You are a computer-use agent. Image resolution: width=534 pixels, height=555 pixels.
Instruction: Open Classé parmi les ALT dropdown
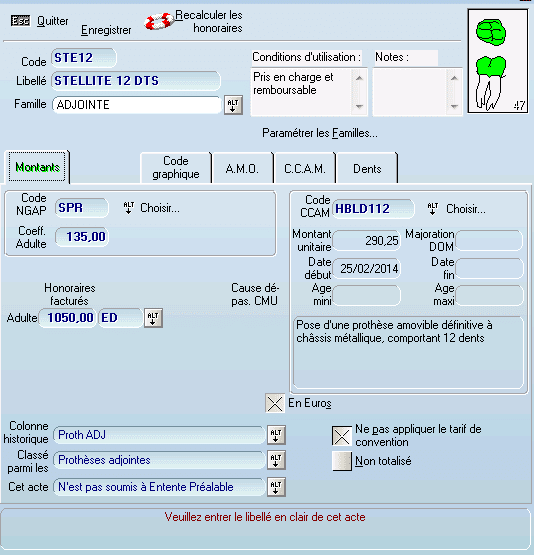(276, 460)
